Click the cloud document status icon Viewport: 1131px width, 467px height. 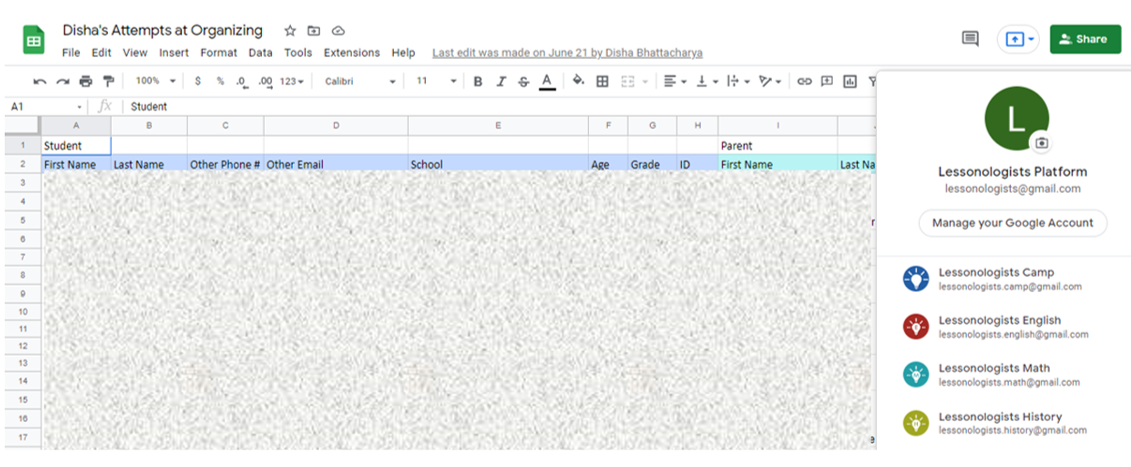(338, 30)
